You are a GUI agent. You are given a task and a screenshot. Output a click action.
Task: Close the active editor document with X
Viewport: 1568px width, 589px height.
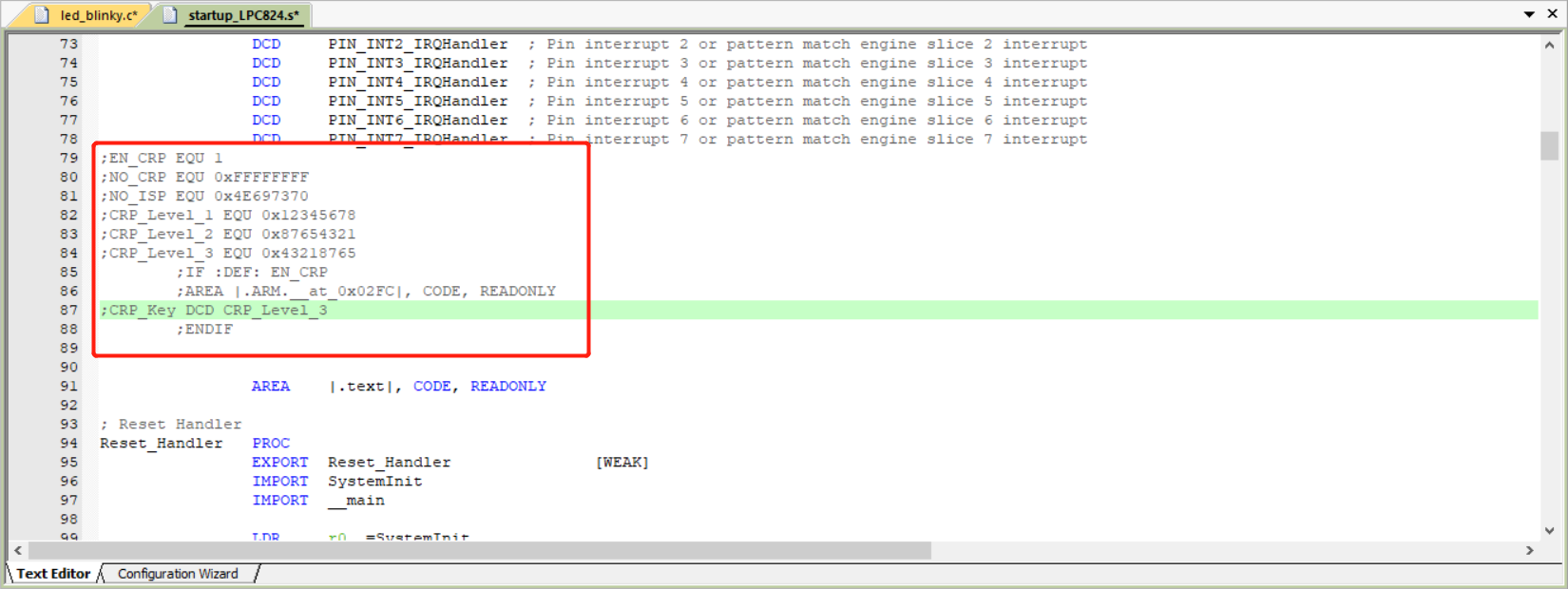1552,14
